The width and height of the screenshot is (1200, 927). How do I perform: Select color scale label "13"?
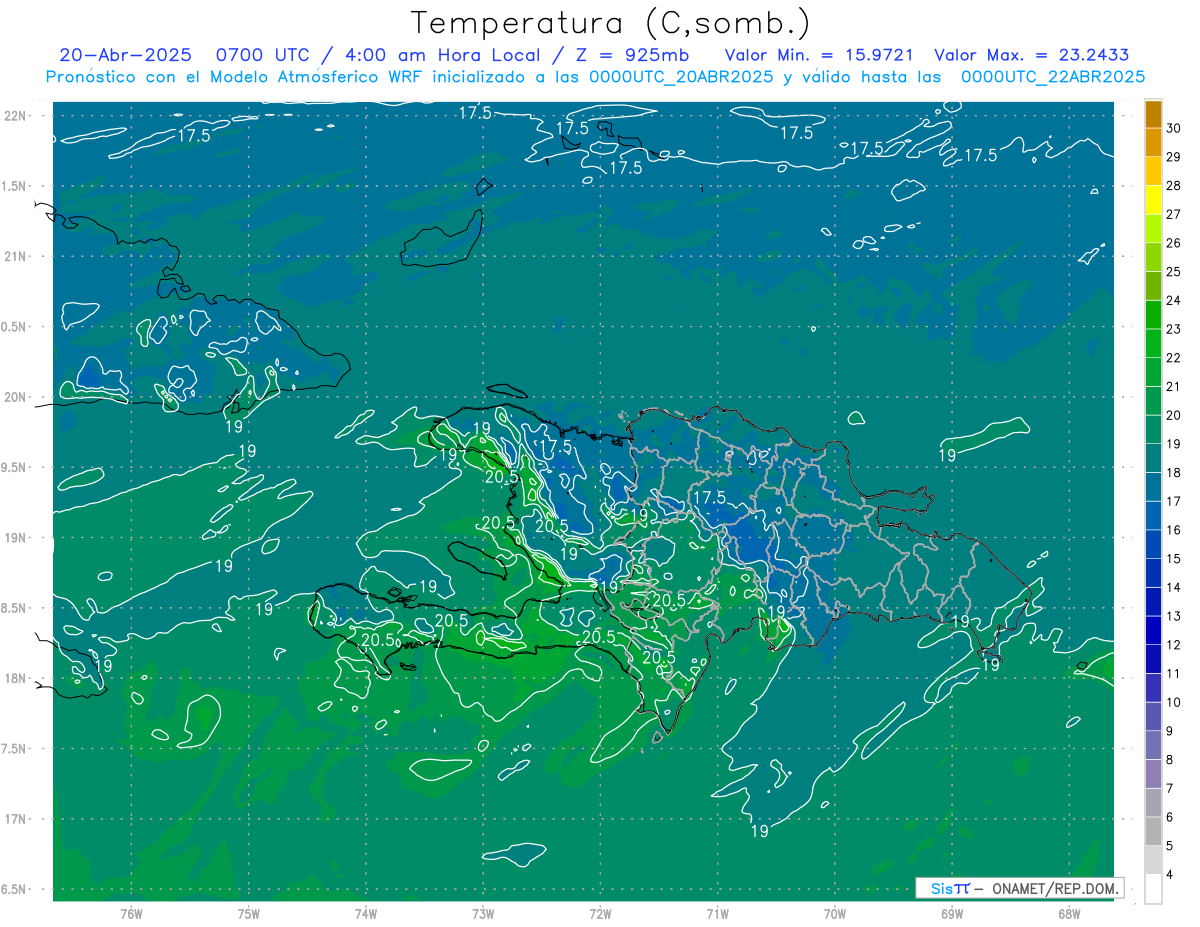click(1174, 616)
